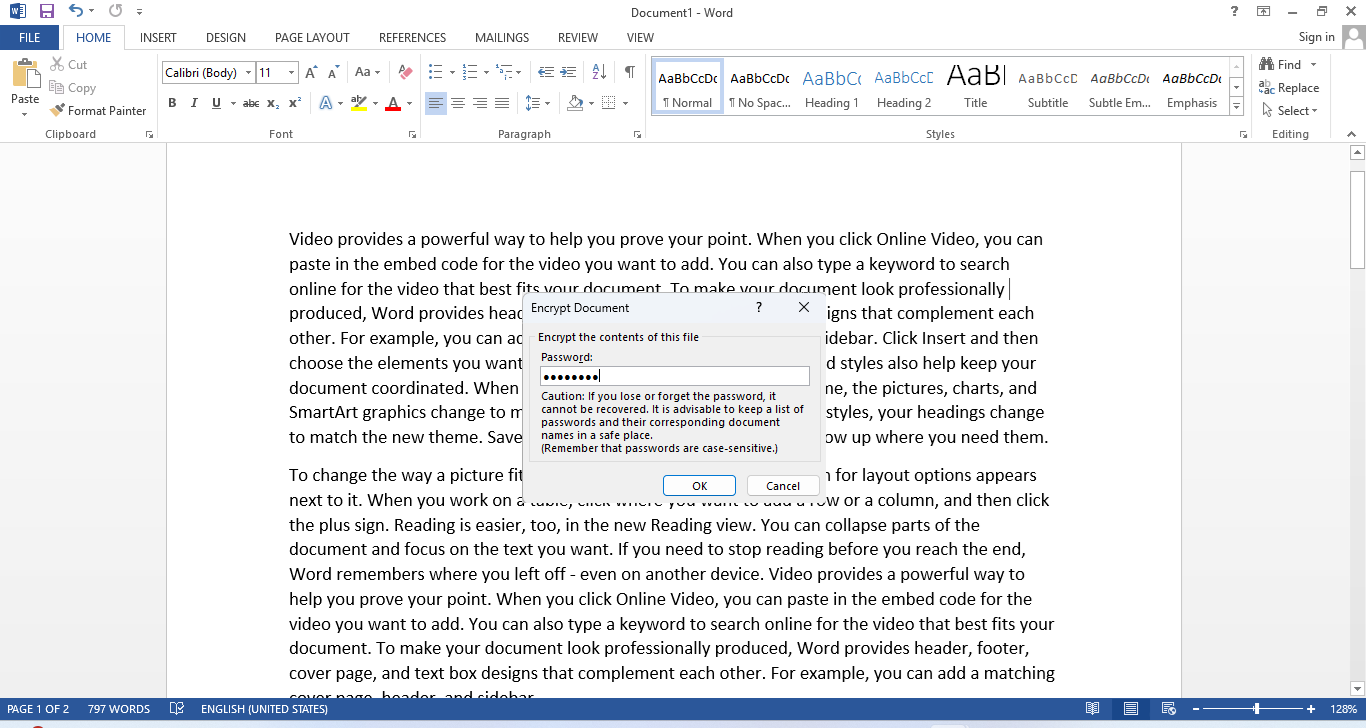Apply the Title style

(976, 88)
